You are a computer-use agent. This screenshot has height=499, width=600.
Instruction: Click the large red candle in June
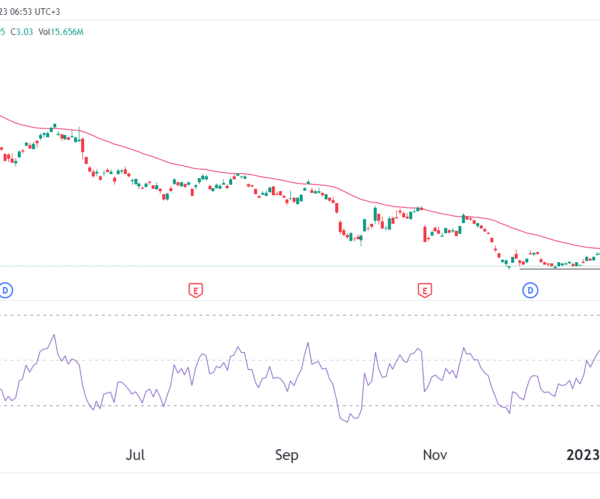(82, 146)
